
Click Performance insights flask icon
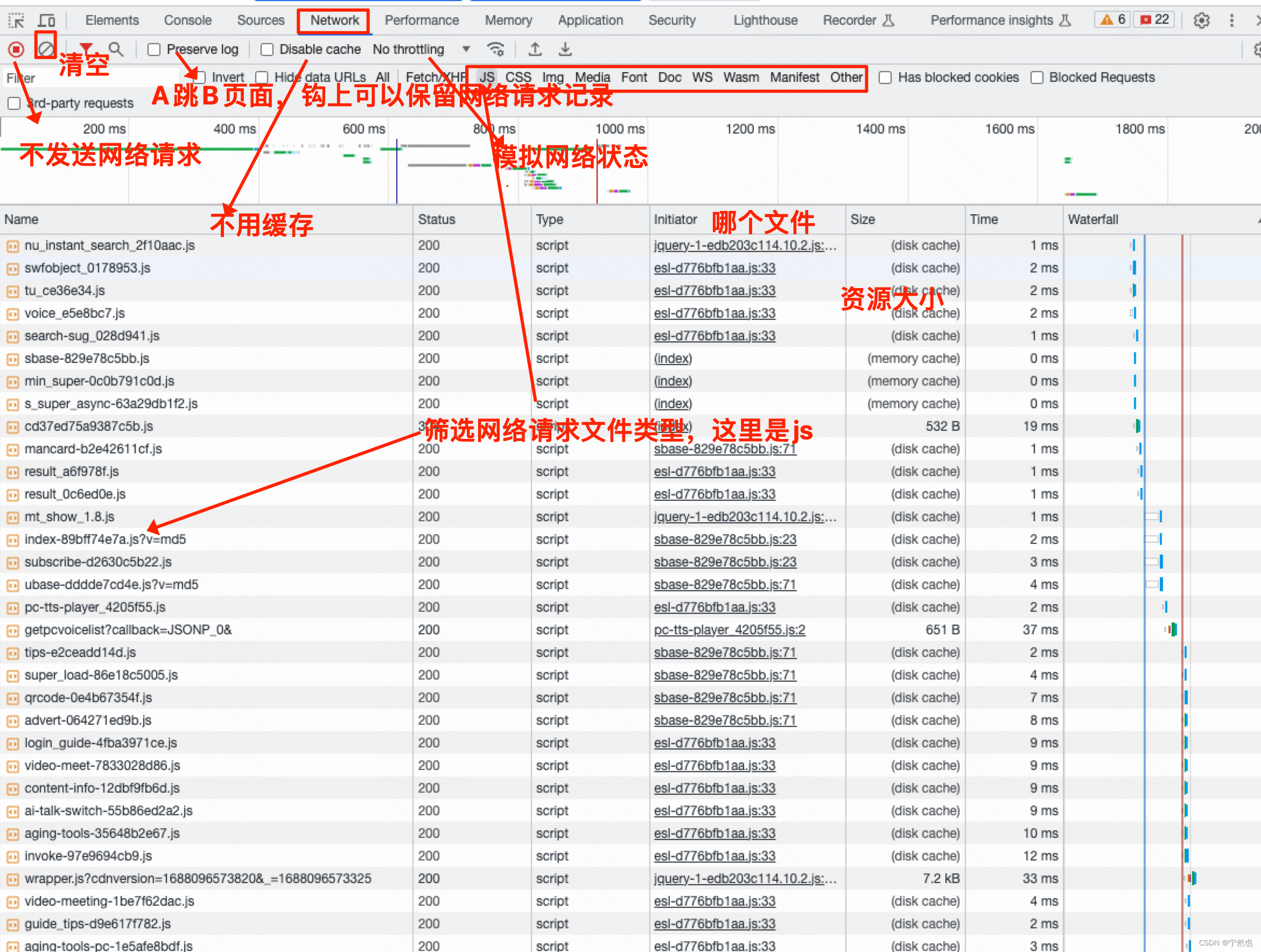coord(1065,20)
